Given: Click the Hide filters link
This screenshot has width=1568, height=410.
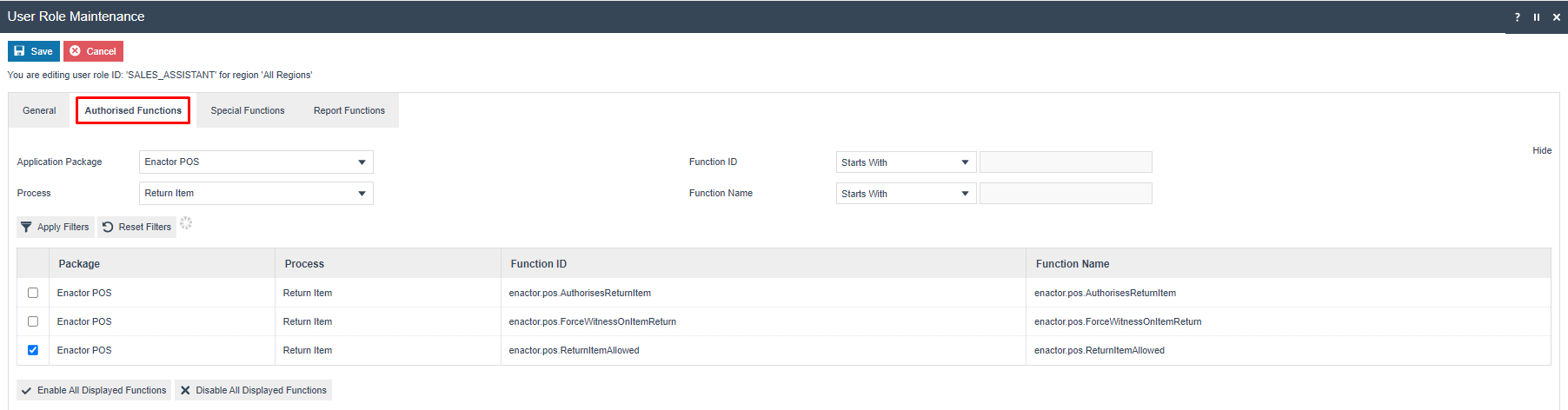Looking at the screenshot, I should pos(1542,150).
